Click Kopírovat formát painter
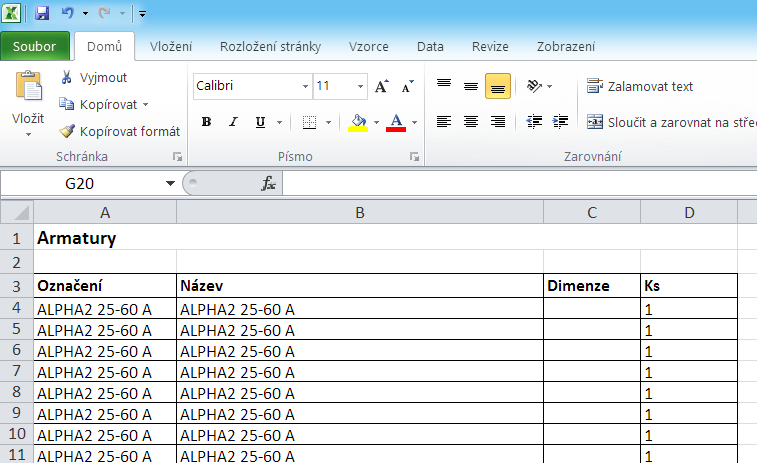The image size is (757, 463). point(119,131)
